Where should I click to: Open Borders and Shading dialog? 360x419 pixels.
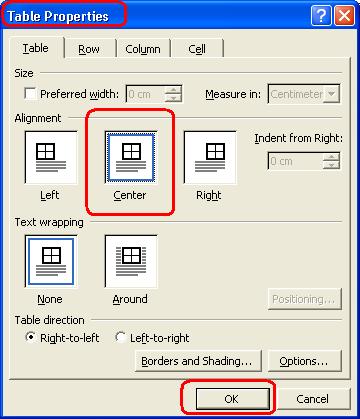pyautogui.click(x=198, y=361)
